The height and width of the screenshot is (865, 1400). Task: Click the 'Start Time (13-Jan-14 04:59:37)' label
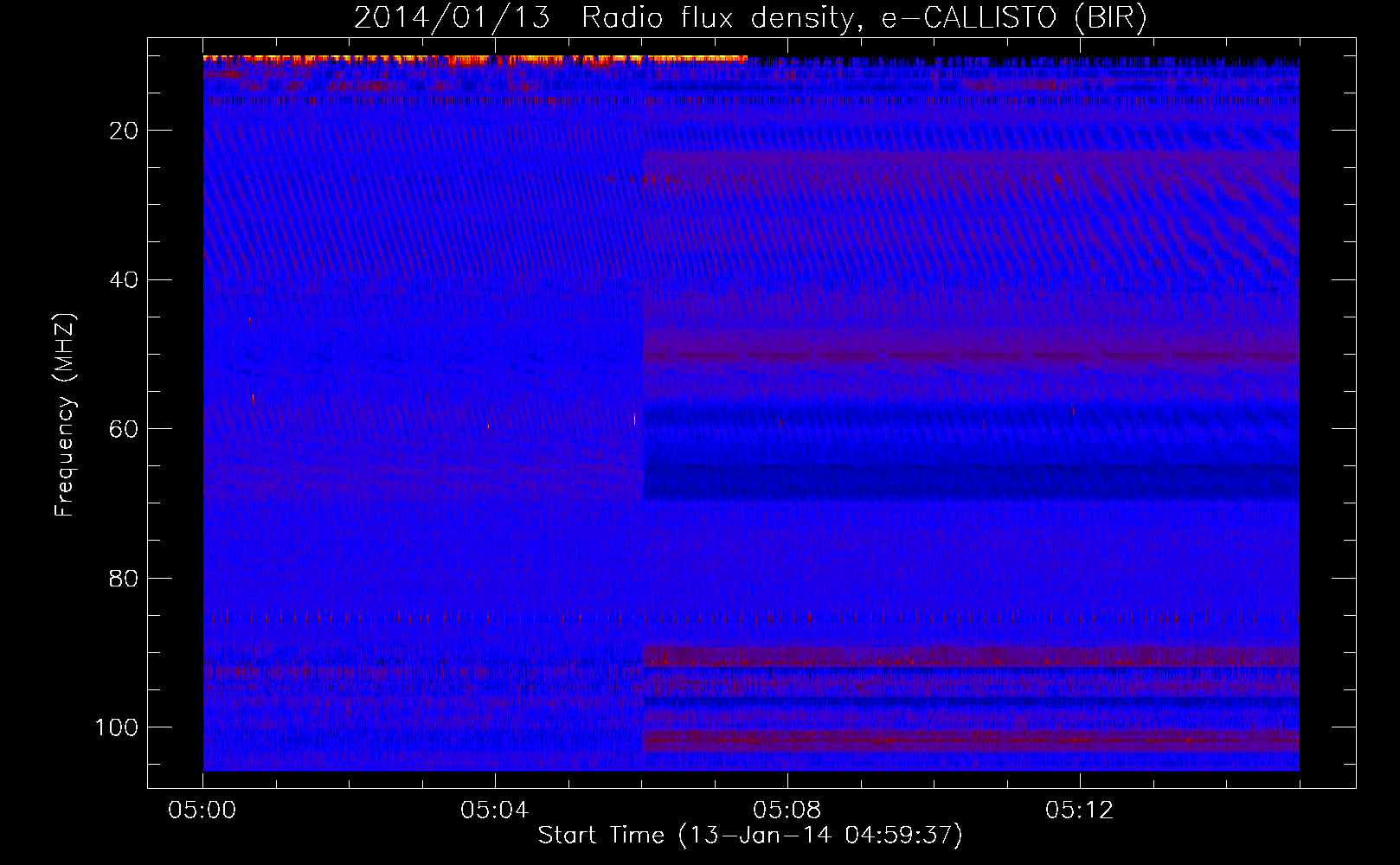pyautogui.click(x=750, y=836)
